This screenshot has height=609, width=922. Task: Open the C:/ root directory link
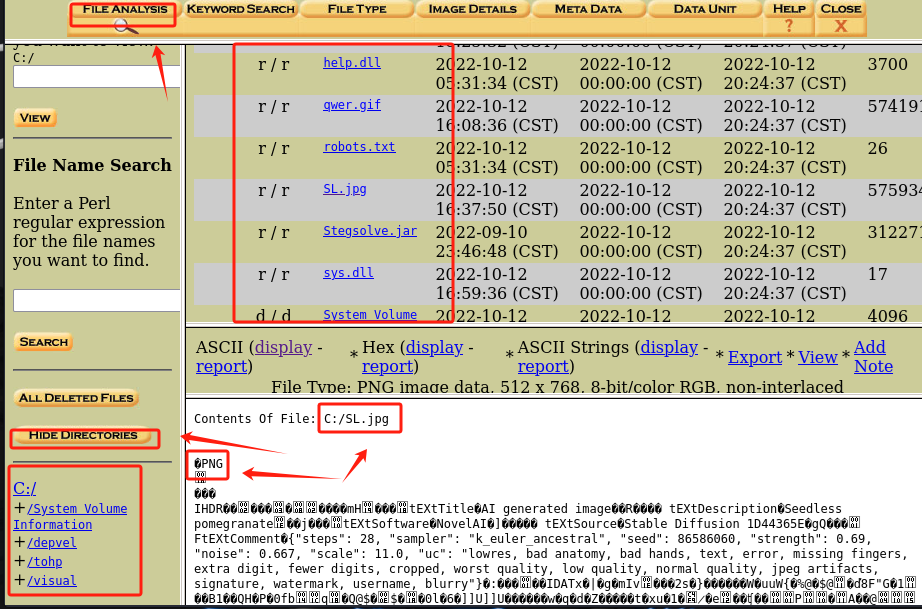point(25,488)
